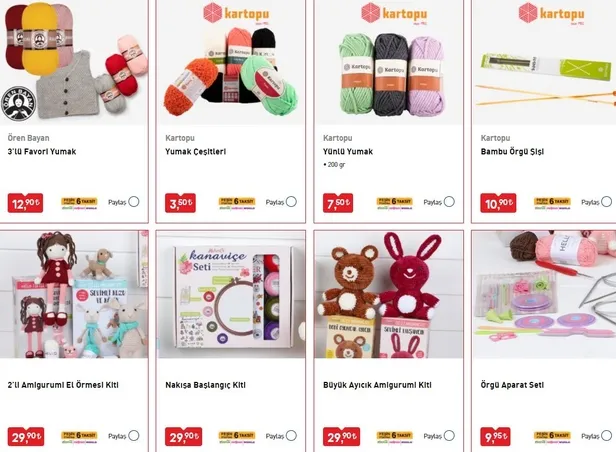Image resolution: width=616 pixels, height=452 pixels.
Task: Select Paylaş radio for 3'lü Favori Yumak
Action: (x=134, y=202)
